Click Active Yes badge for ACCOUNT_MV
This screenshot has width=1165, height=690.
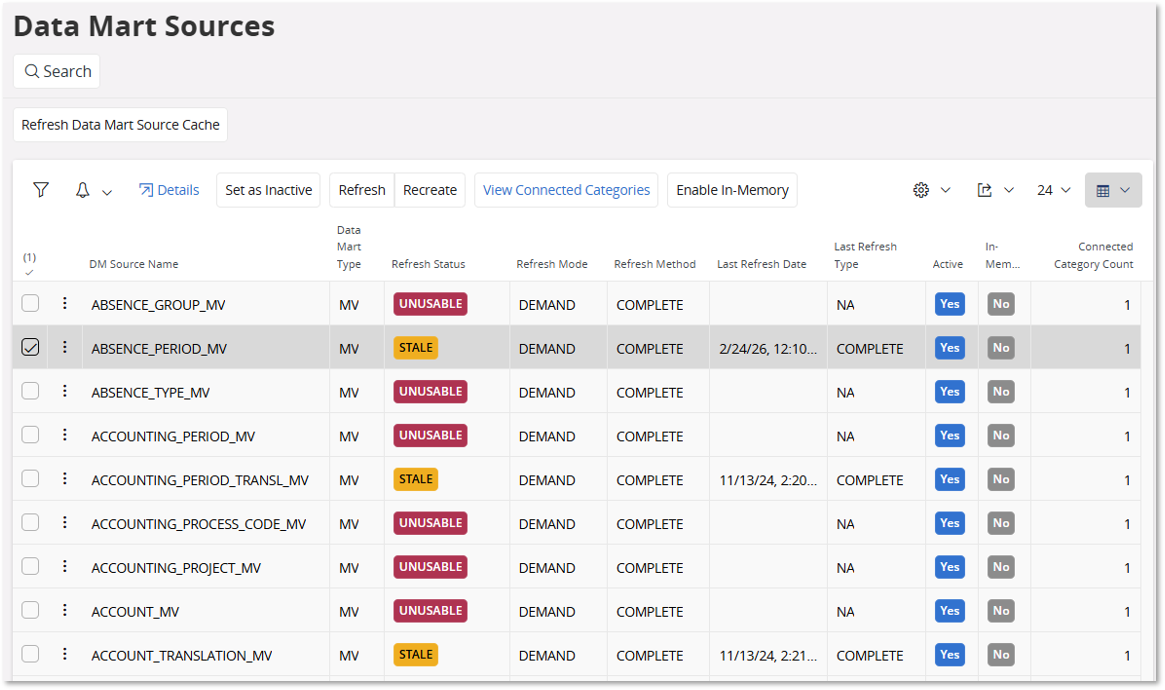(950, 611)
